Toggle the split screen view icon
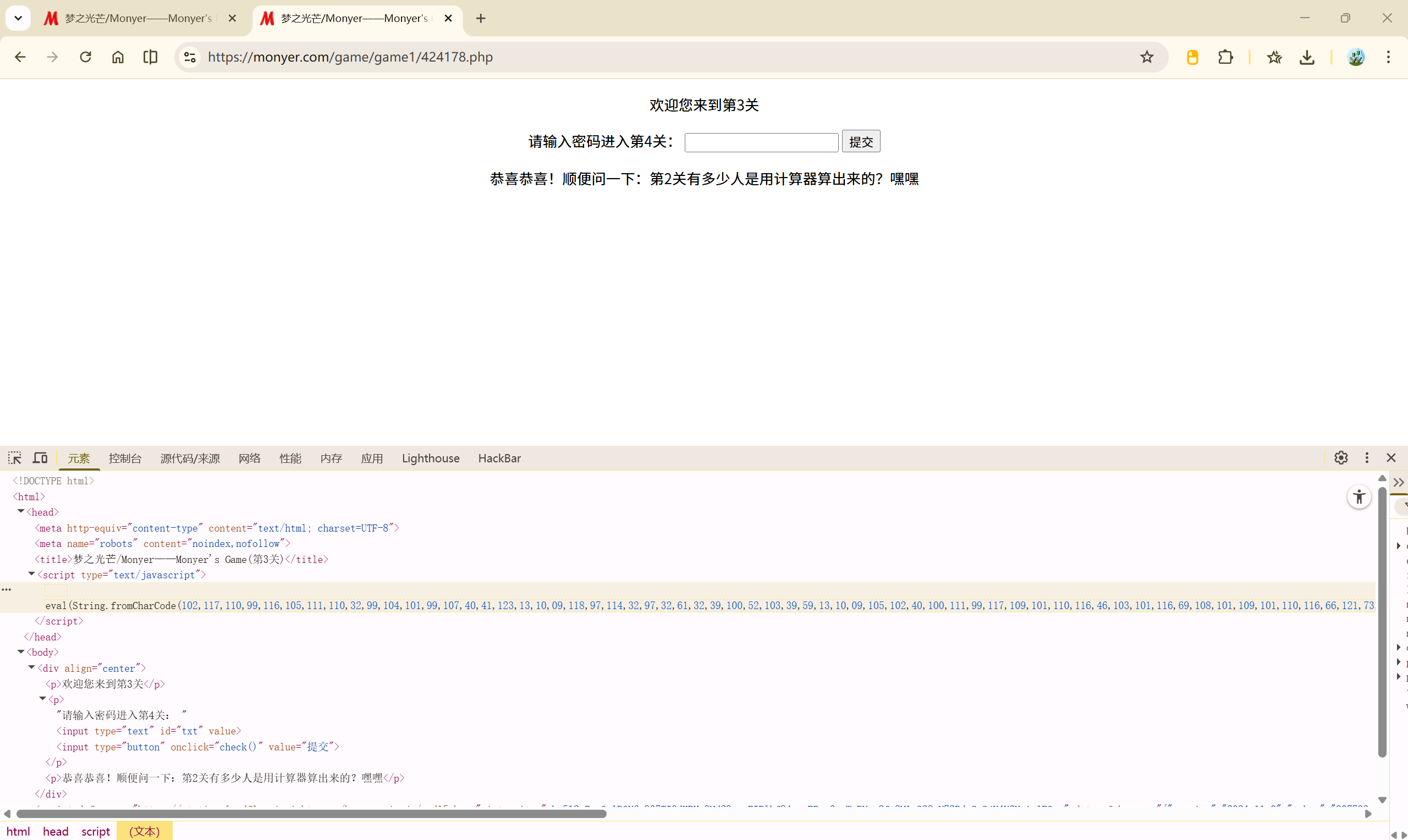 click(150, 57)
